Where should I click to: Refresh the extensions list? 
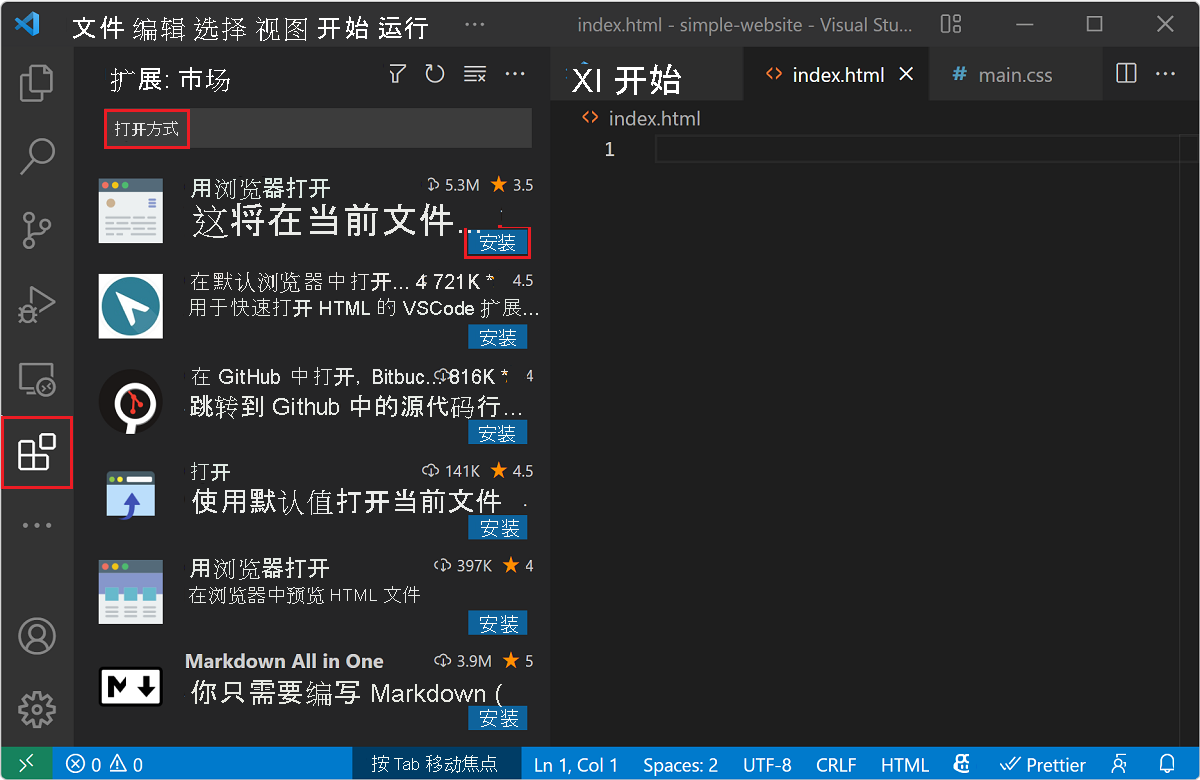[435, 73]
